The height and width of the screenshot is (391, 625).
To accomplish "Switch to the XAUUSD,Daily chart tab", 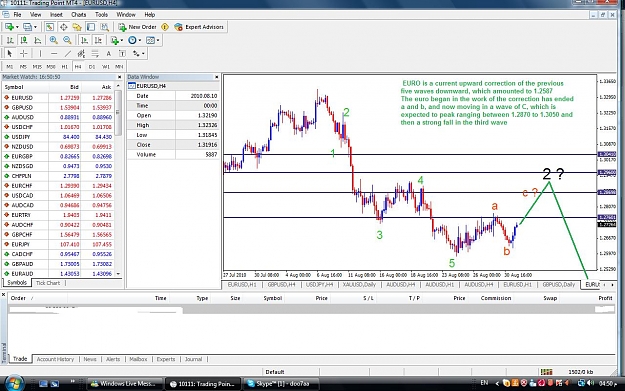I will coord(359,285).
